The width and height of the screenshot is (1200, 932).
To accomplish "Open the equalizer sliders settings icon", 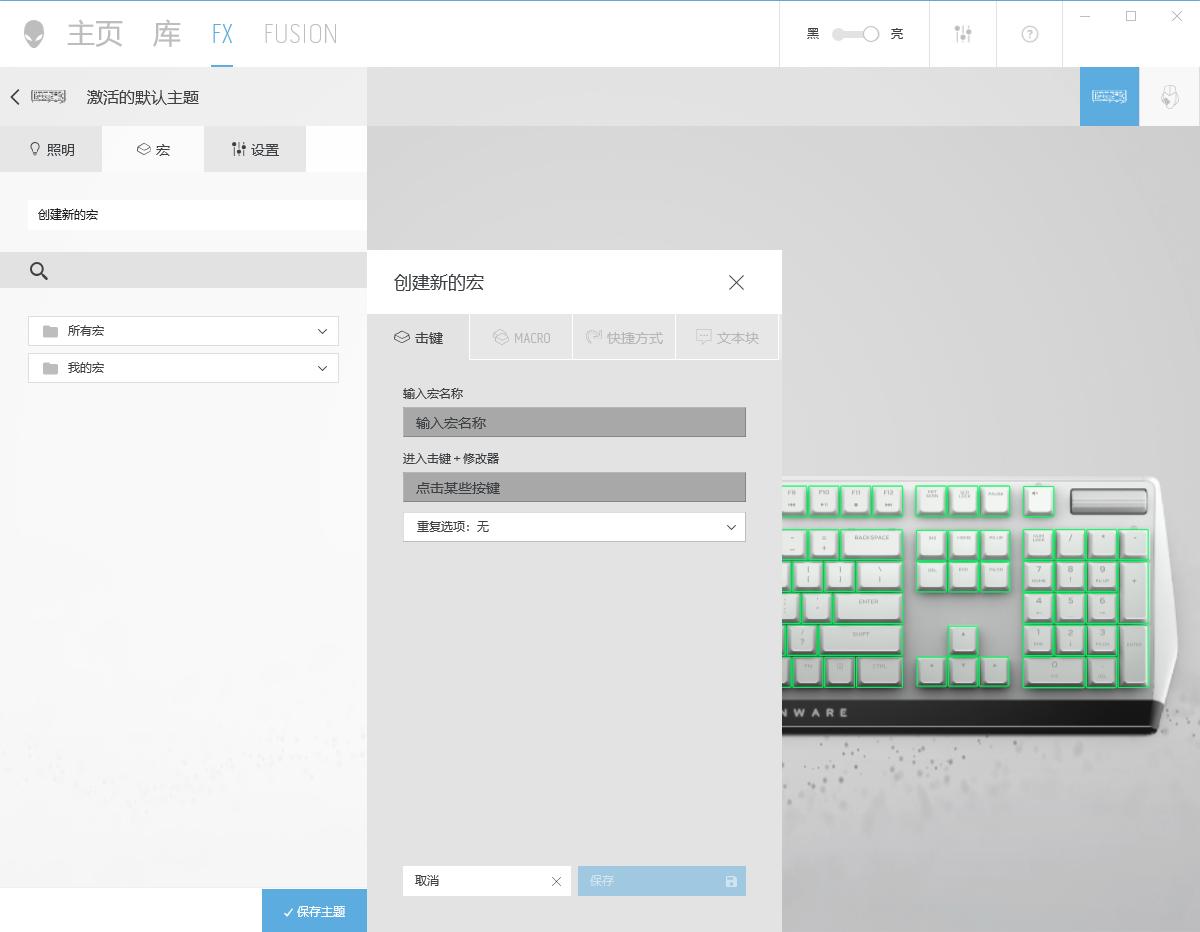I will pyautogui.click(x=963, y=34).
